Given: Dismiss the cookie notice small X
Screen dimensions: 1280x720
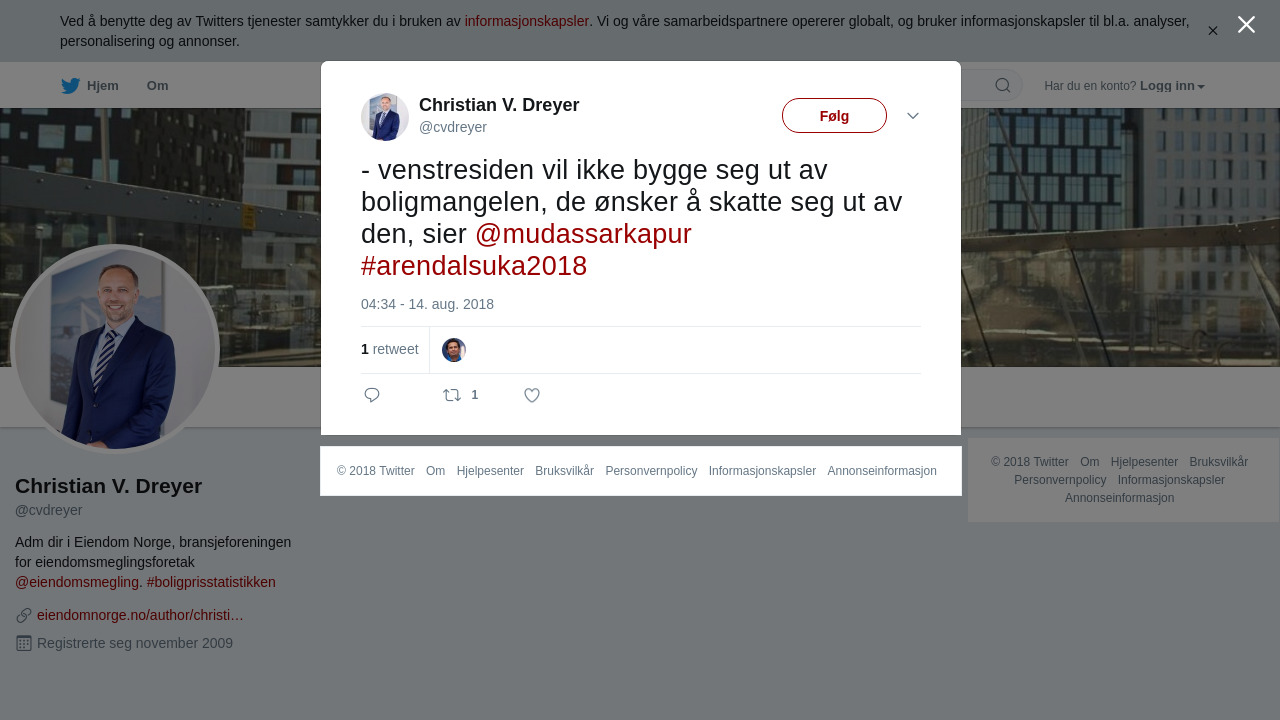Looking at the screenshot, I should [1213, 31].
